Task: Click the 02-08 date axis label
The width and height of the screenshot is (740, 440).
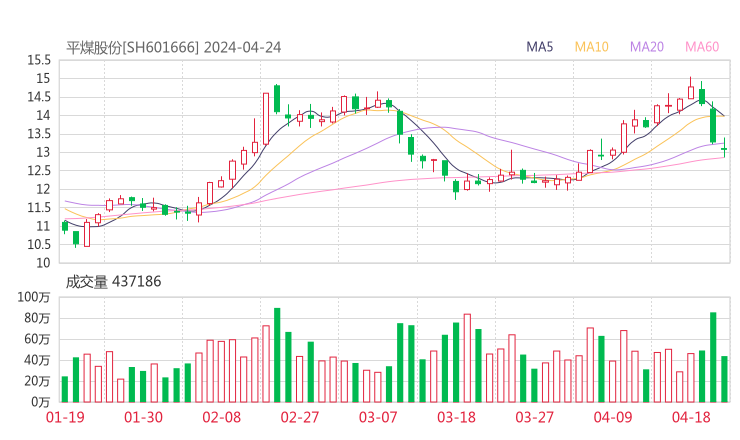Action: click(x=221, y=417)
